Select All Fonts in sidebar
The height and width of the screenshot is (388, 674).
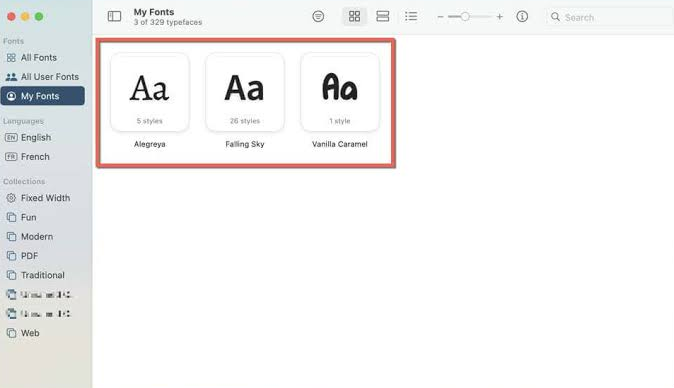(x=43, y=58)
